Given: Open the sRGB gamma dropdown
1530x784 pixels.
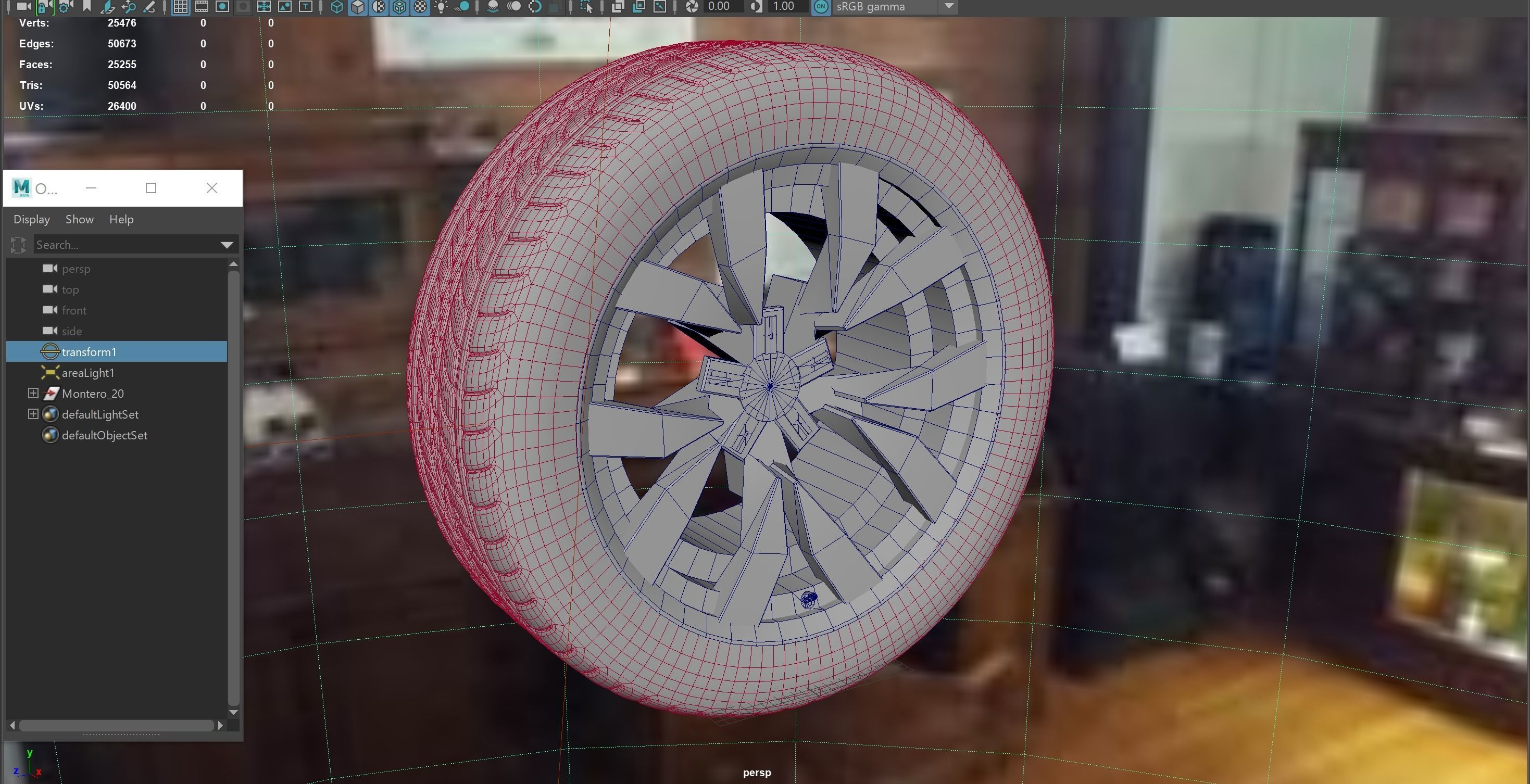Looking at the screenshot, I should [949, 7].
